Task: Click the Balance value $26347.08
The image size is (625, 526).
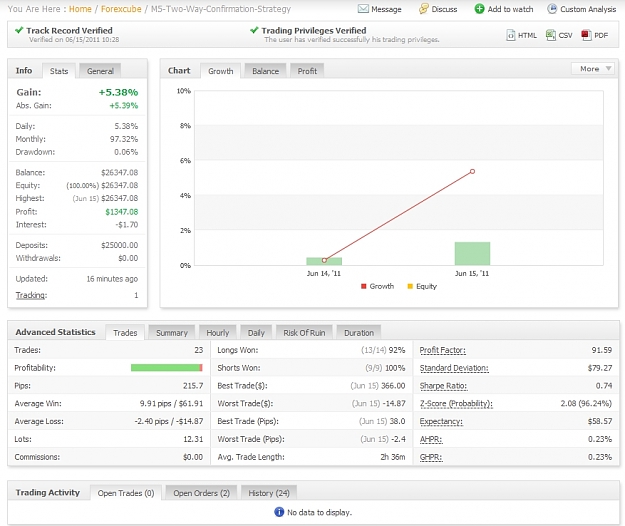Action: (x=120, y=173)
